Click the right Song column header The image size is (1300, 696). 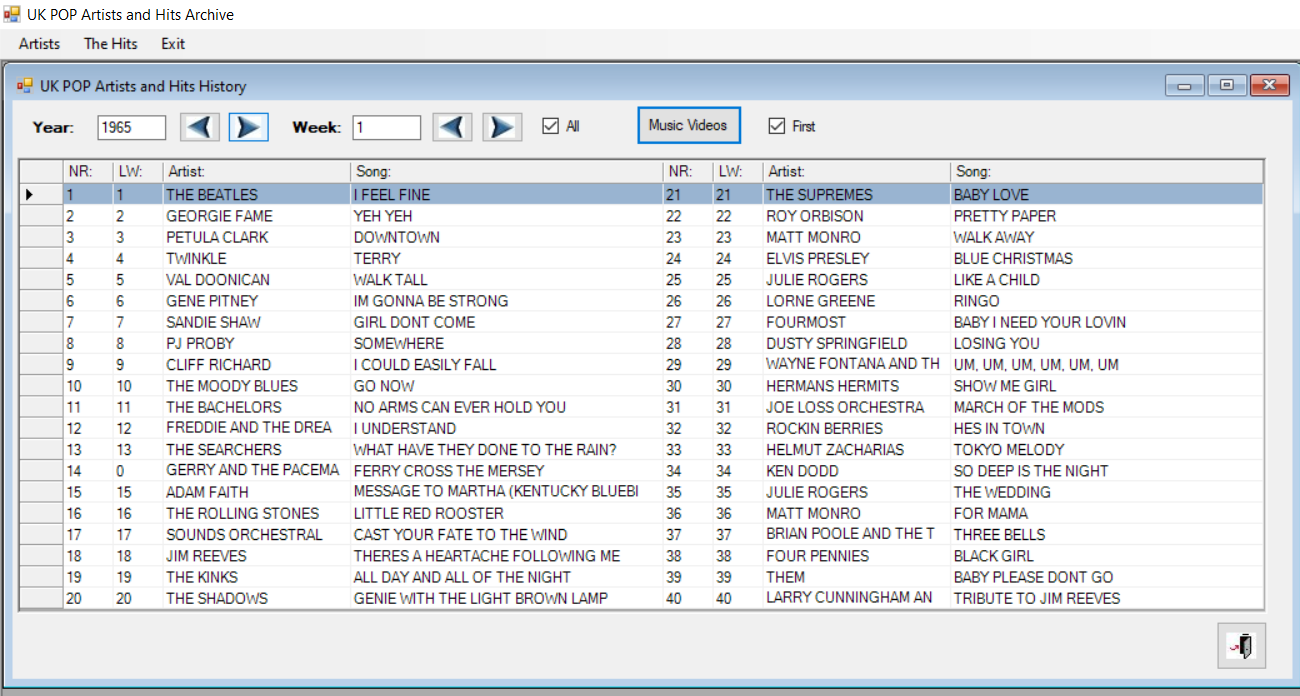1107,172
